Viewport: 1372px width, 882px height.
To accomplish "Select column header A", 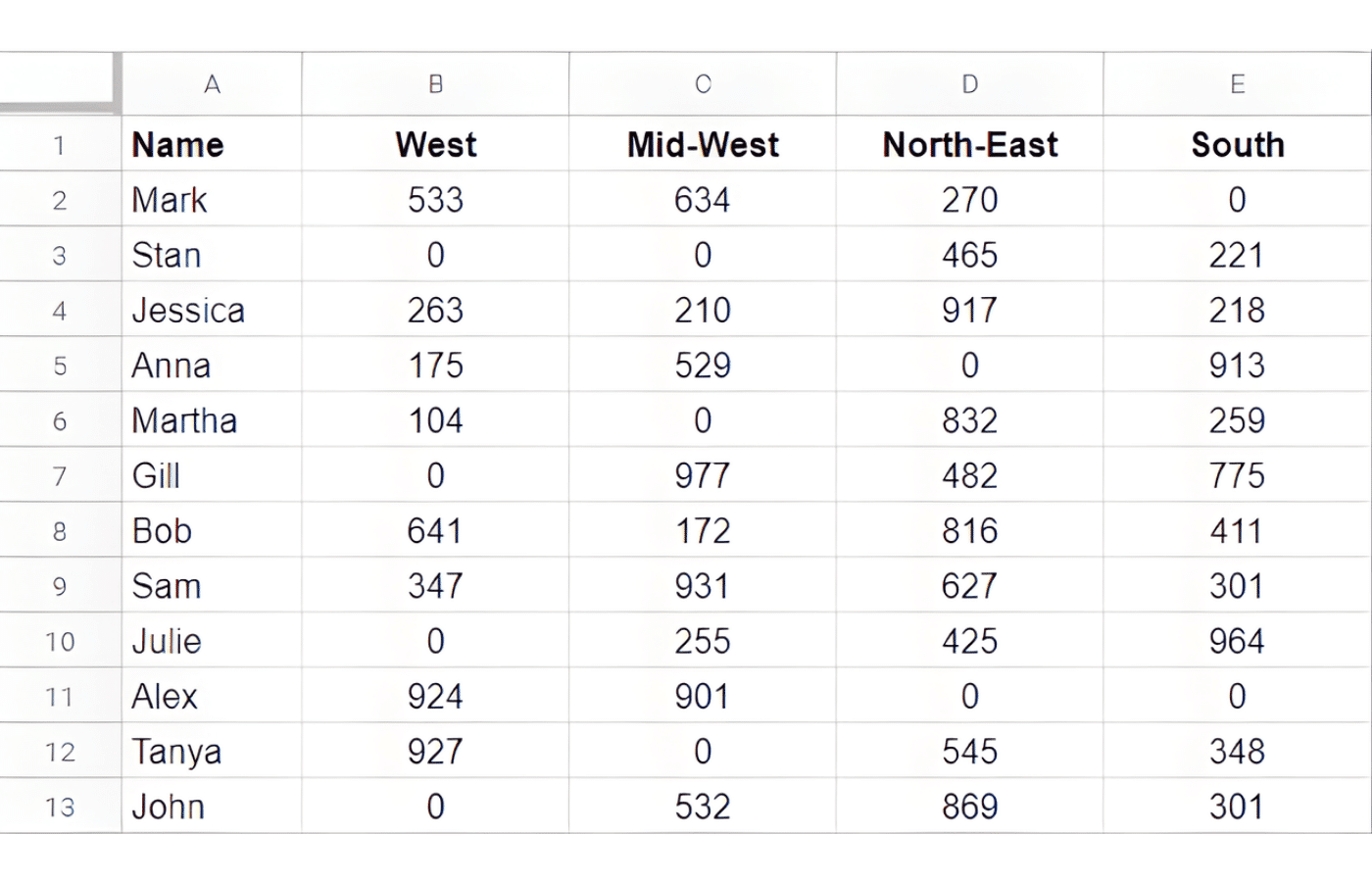I will click(212, 84).
